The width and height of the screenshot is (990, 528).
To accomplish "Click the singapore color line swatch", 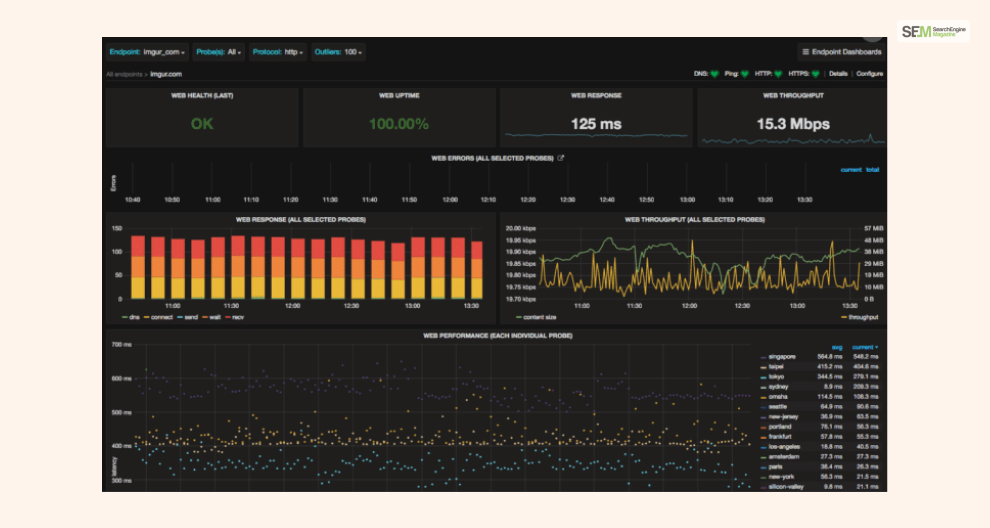I will (x=763, y=357).
